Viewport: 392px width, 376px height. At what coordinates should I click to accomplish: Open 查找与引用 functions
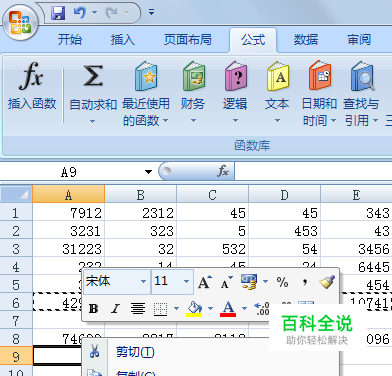tap(361, 93)
